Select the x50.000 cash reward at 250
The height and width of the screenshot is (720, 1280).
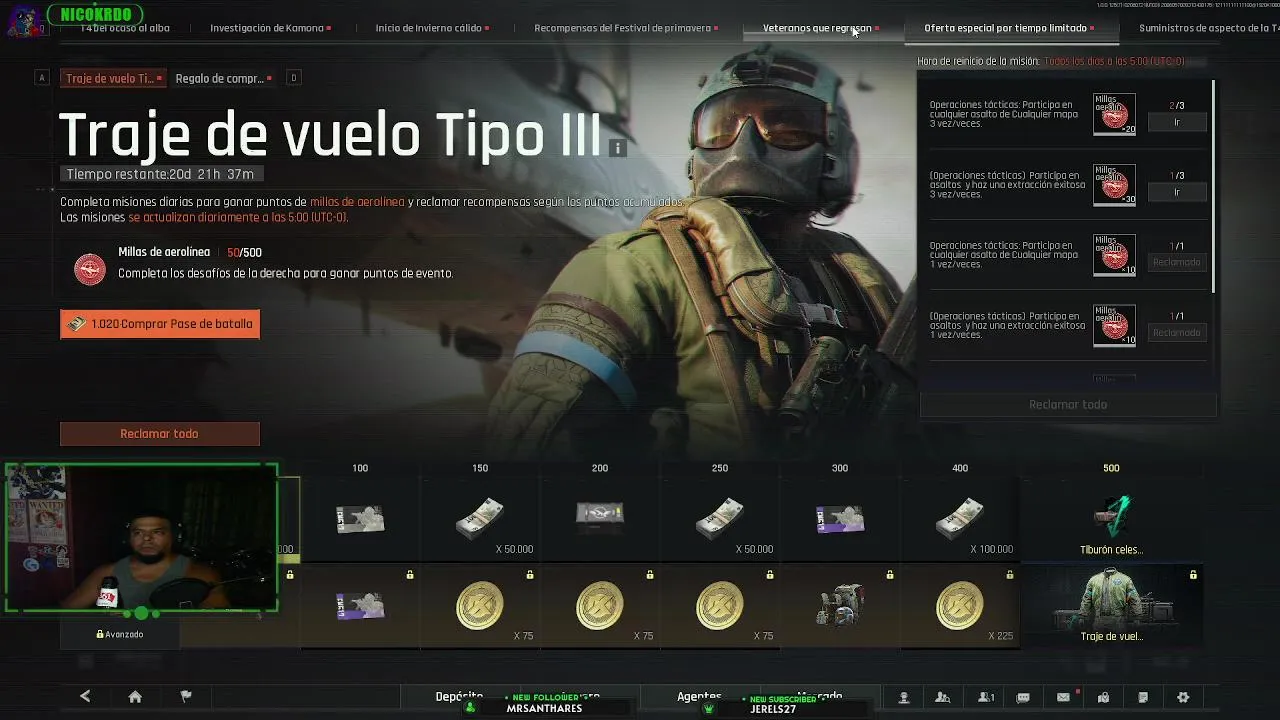click(720, 519)
